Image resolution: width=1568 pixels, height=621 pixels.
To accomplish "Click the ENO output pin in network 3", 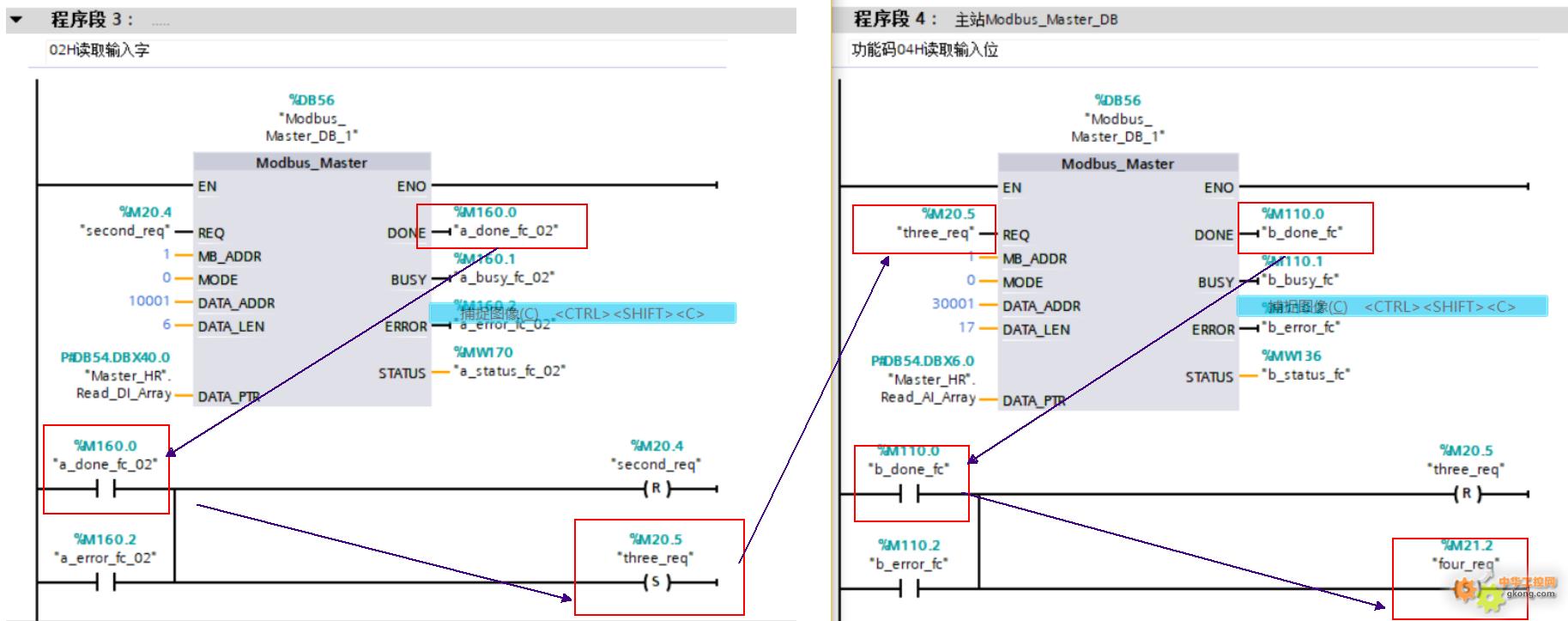I will click(411, 186).
